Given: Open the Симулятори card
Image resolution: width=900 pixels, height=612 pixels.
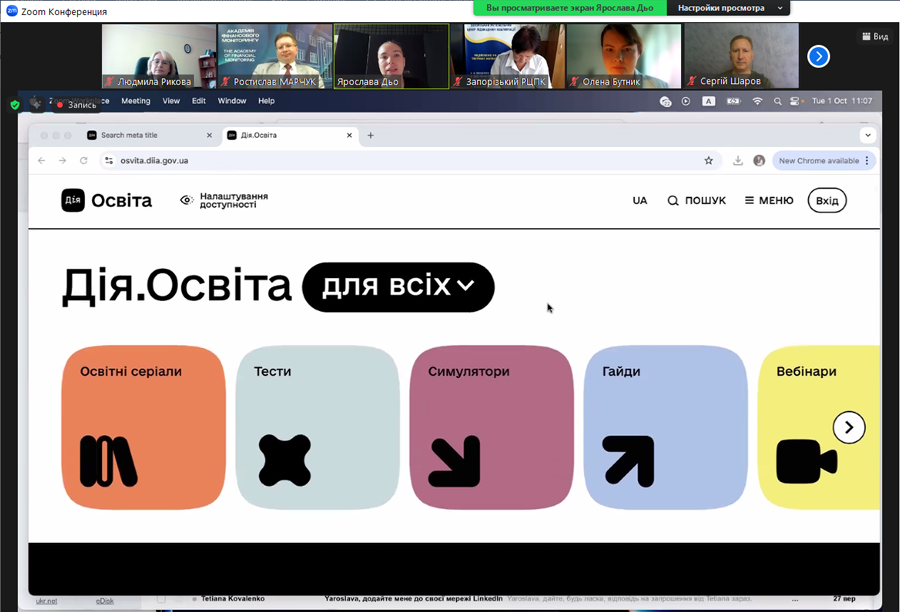Looking at the screenshot, I should pos(491,427).
